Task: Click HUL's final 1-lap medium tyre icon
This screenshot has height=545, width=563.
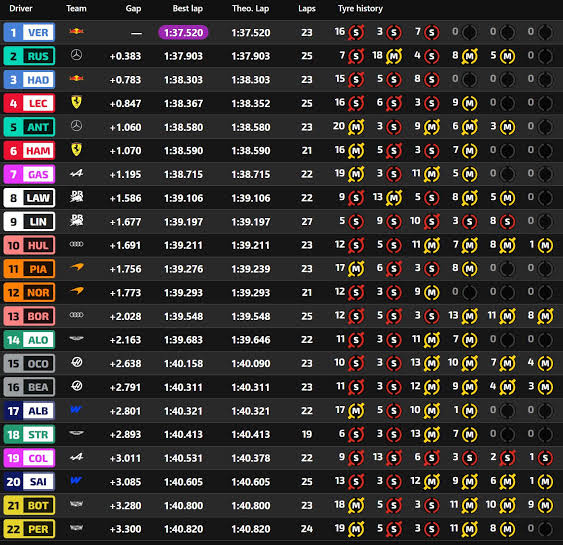Action: [x=545, y=246]
